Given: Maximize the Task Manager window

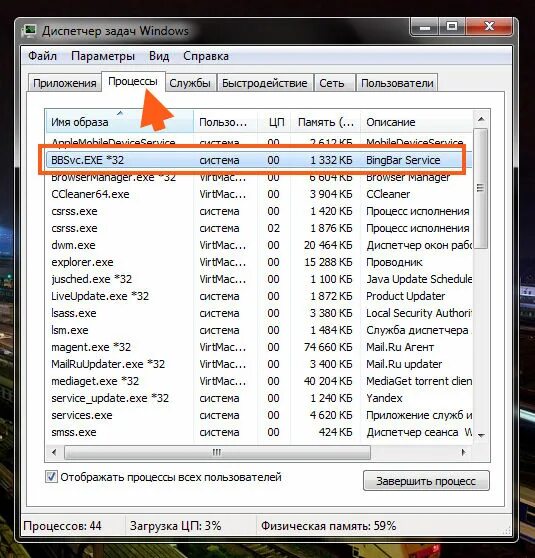Looking at the screenshot, I should 452,27.
